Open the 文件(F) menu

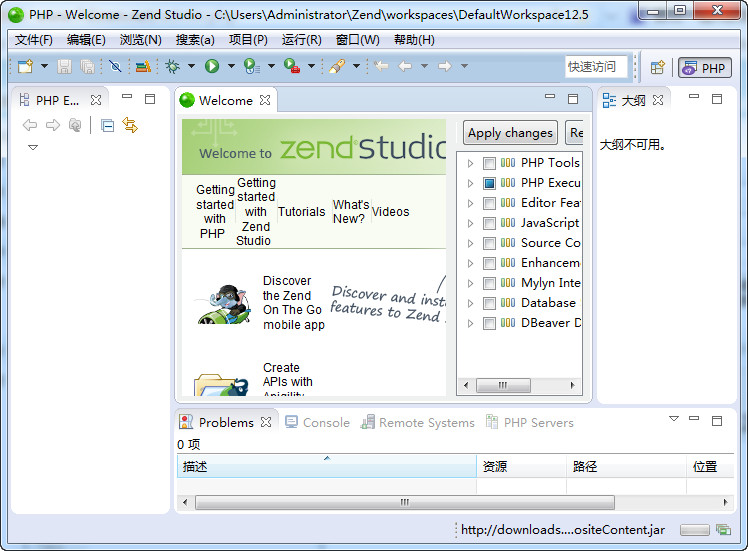33,40
